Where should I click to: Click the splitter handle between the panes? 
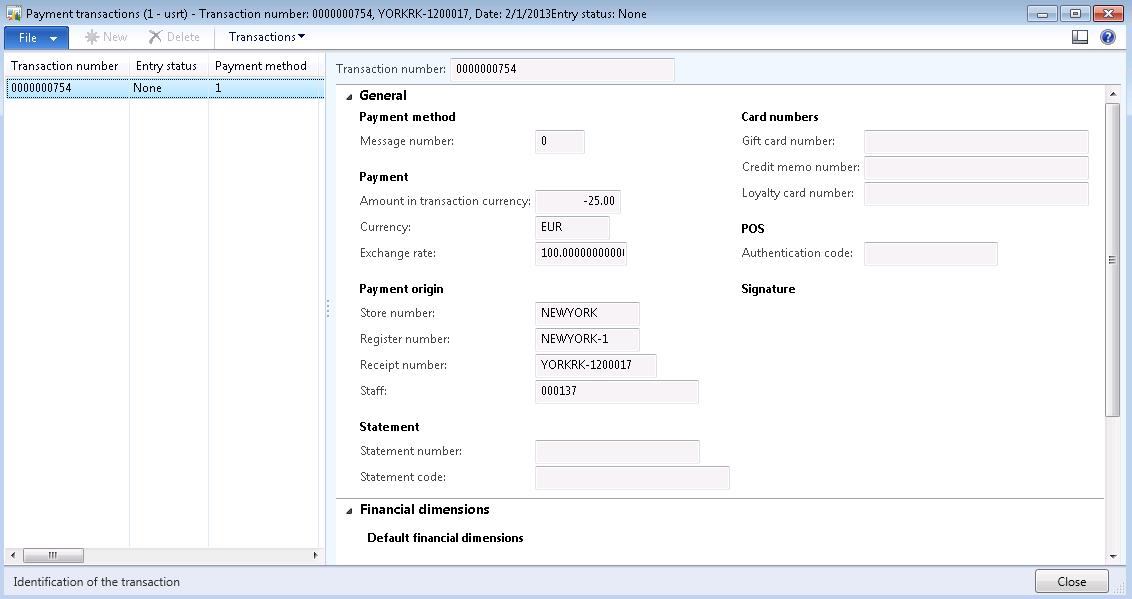328,309
